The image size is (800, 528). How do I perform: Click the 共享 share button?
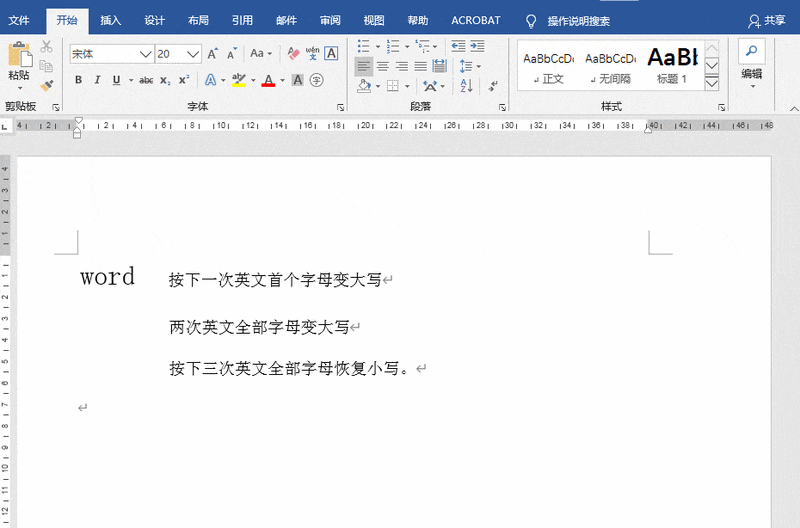pyautogui.click(x=767, y=20)
